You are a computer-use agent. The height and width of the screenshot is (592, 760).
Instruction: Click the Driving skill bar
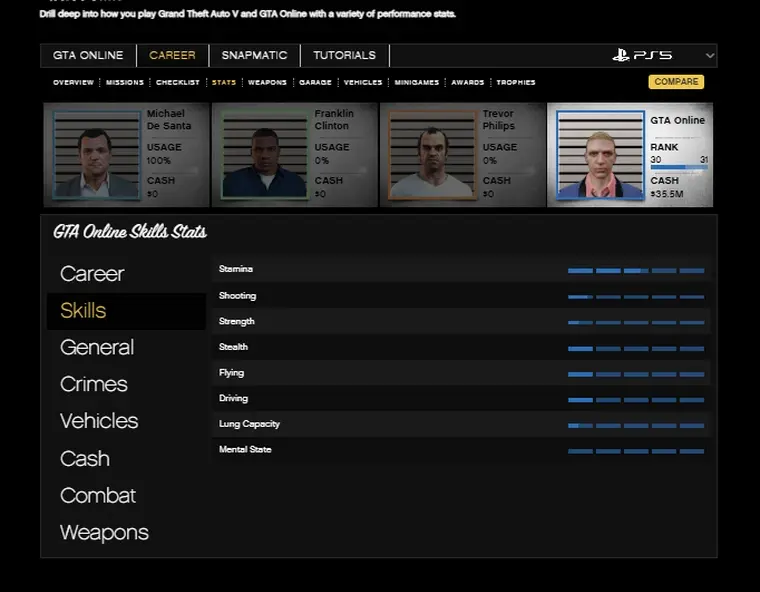click(x=636, y=400)
